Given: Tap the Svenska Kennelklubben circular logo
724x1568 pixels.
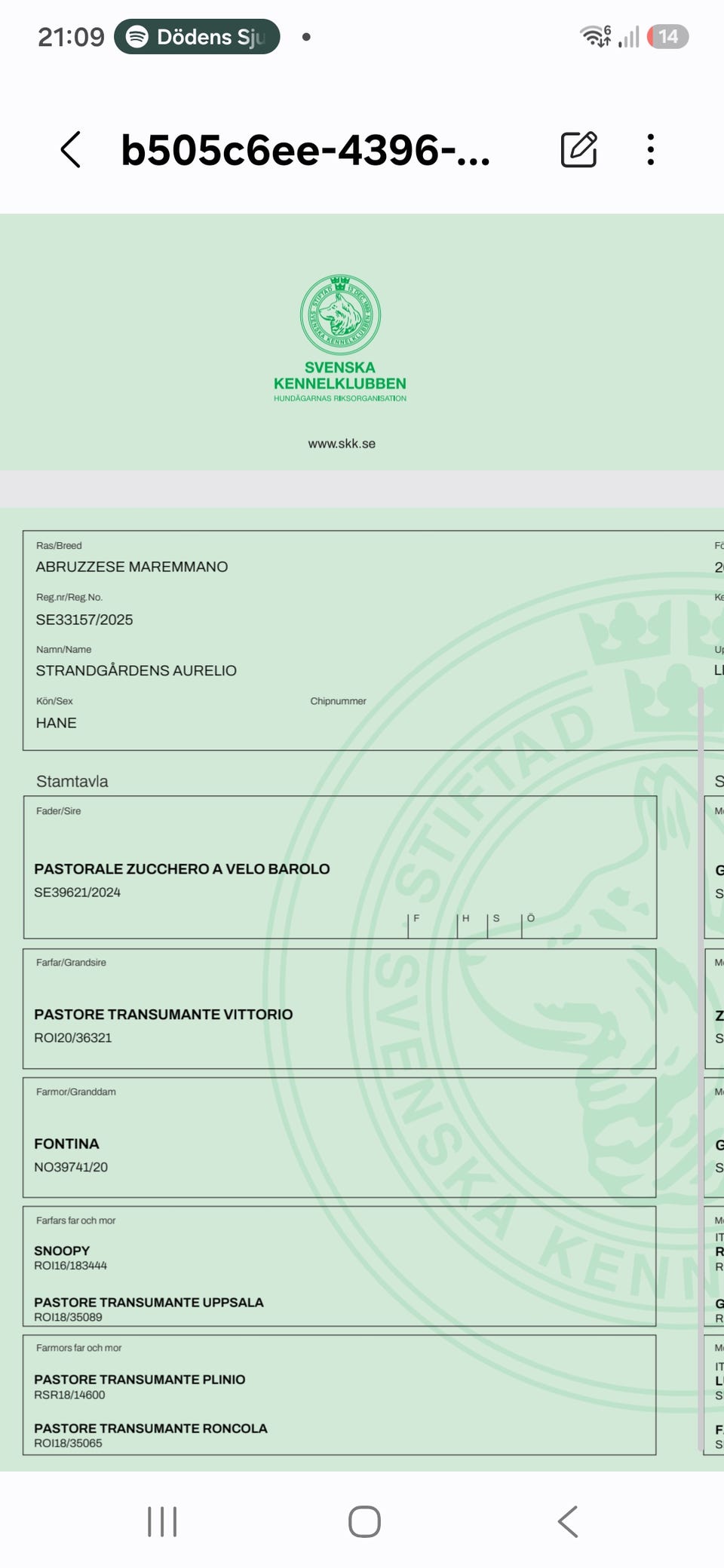Looking at the screenshot, I should coord(340,315).
